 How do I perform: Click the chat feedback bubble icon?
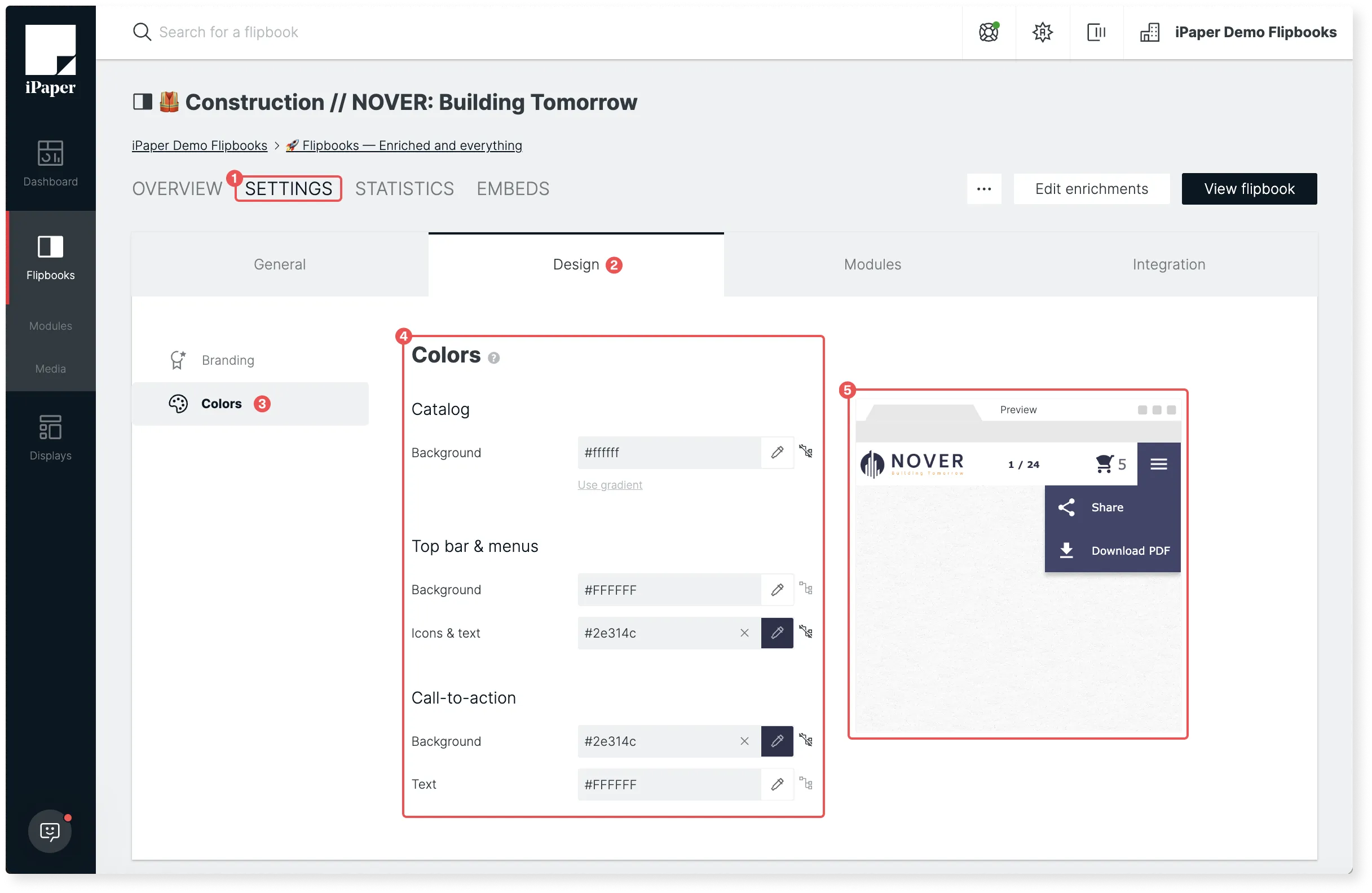pyautogui.click(x=50, y=831)
